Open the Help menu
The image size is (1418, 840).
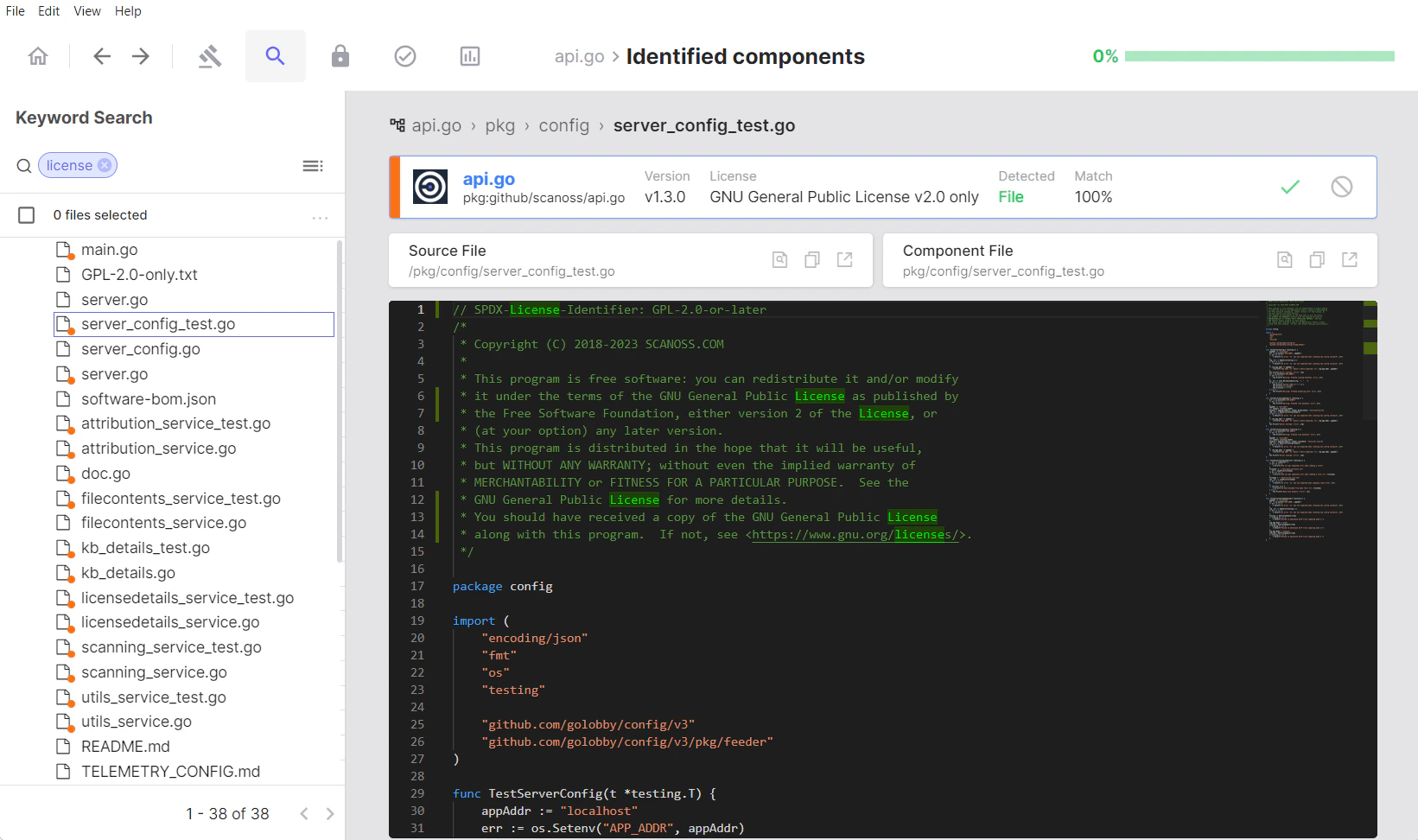pos(128,11)
